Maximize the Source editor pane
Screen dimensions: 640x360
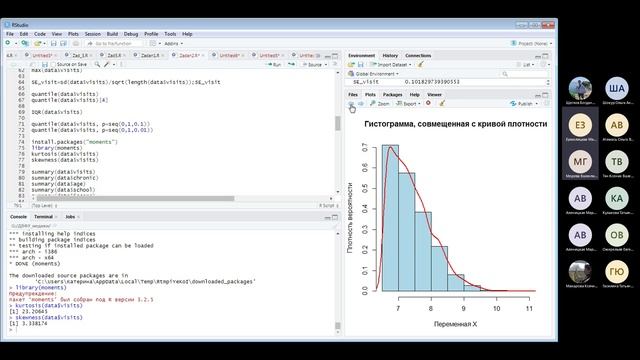[x=335, y=56]
